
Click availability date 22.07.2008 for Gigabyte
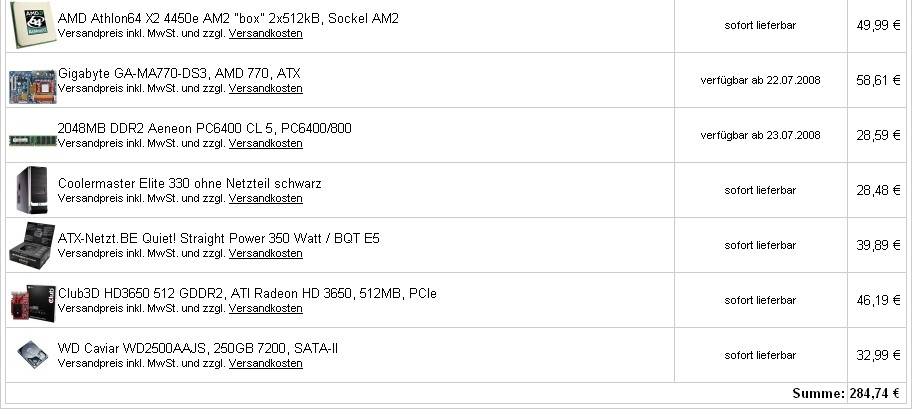(760, 80)
